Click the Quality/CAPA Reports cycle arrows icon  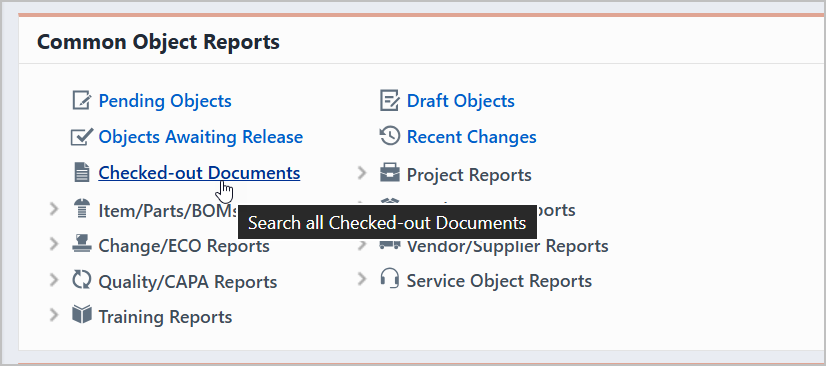coord(82,280)
